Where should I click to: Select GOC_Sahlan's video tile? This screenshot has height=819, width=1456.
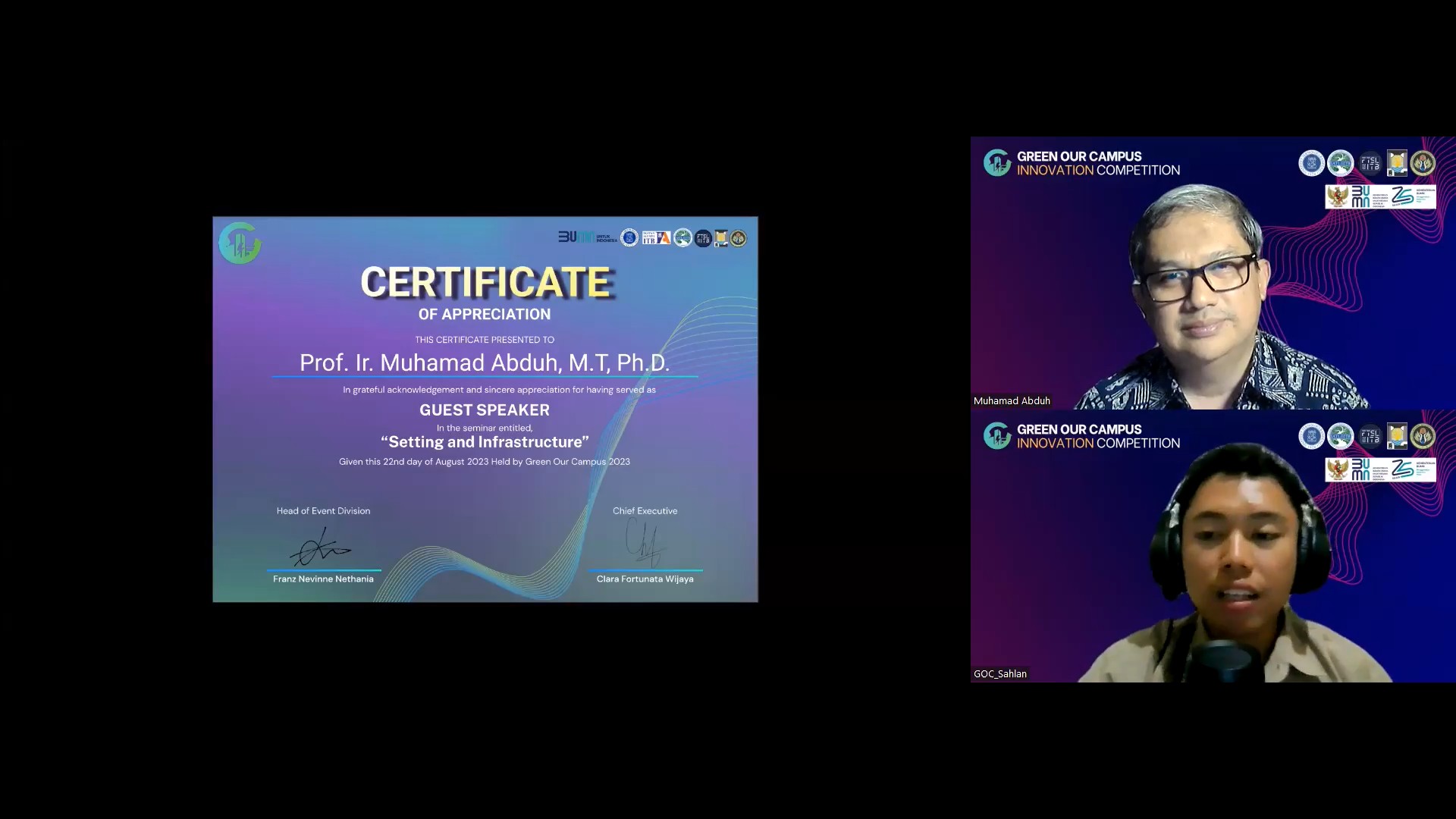1212,561
